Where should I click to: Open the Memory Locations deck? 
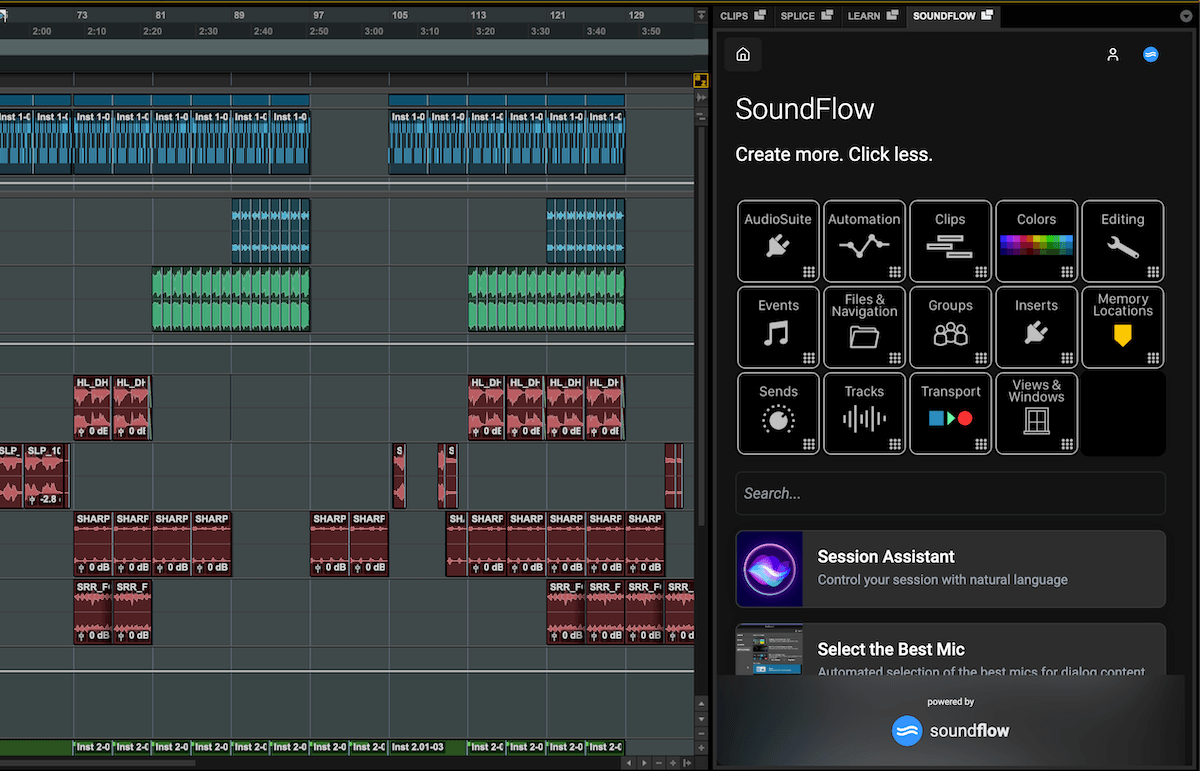pos(1122,327)
